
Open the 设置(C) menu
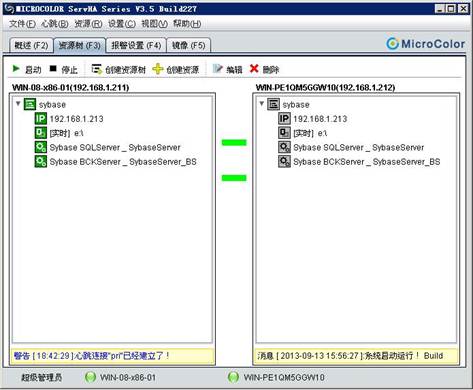122,24
